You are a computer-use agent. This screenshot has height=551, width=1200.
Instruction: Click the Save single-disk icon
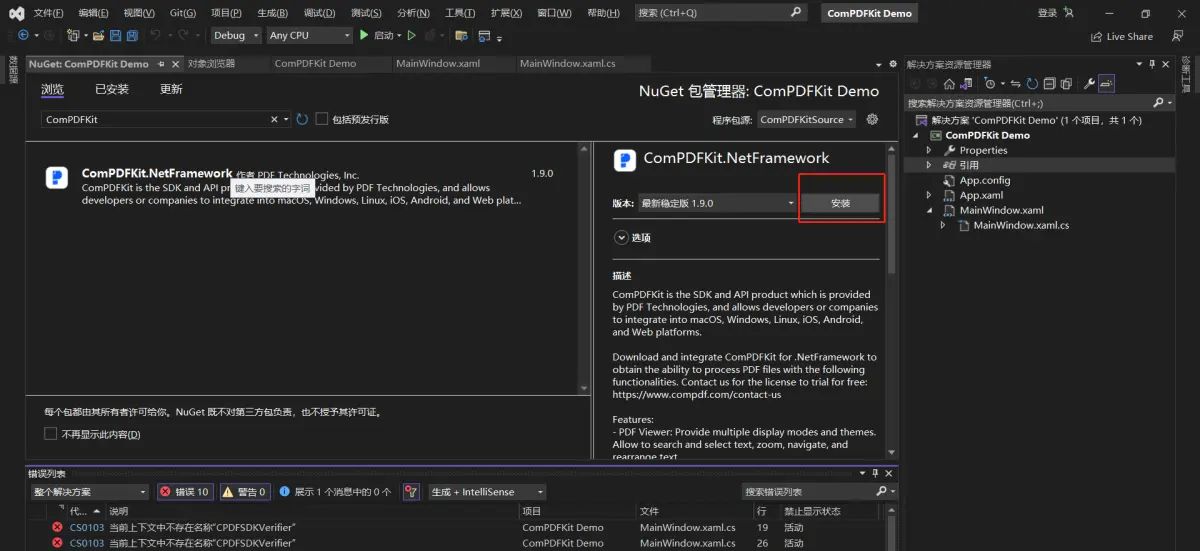pos(115,35)
